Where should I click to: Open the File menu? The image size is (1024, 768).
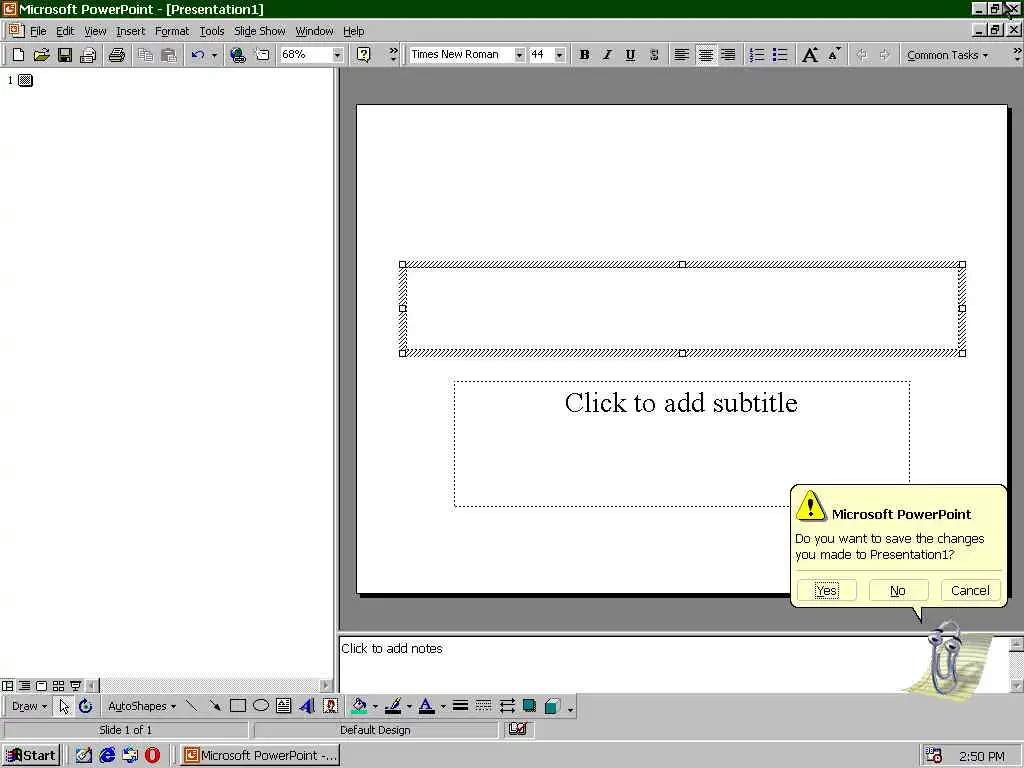coord(38,31)
